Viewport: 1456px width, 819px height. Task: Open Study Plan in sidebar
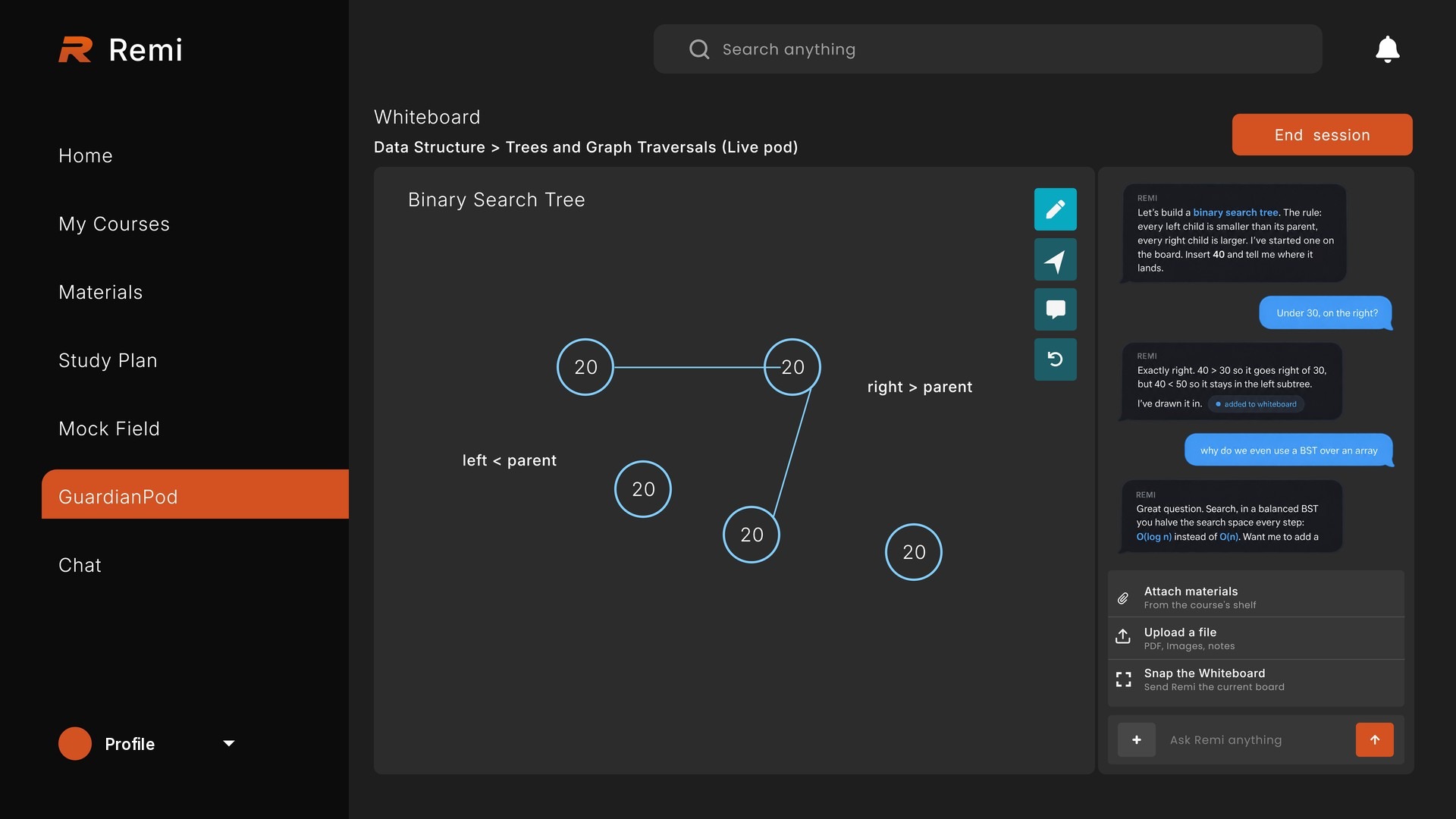tap(108, 361)
